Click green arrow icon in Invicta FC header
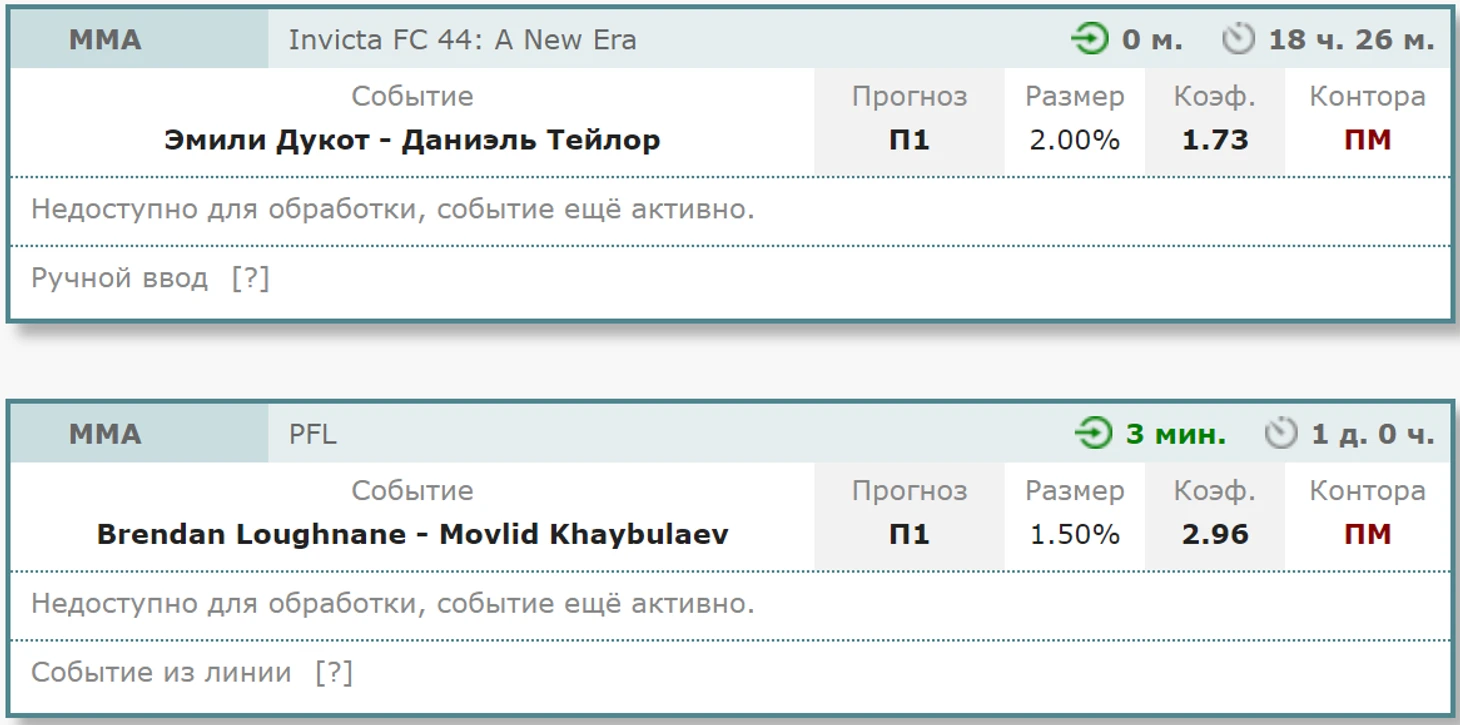The image size is (1460, 725). coord(1090,40)
